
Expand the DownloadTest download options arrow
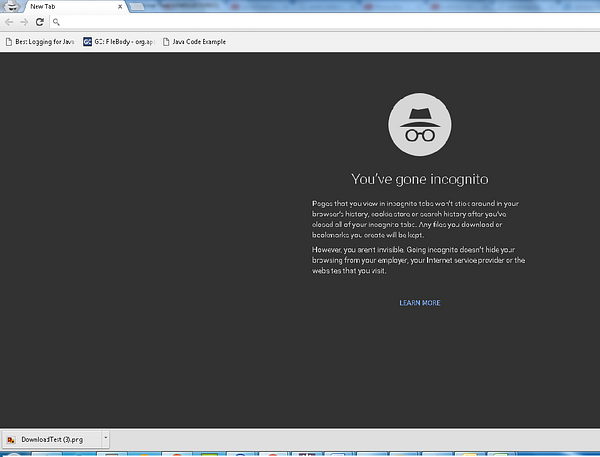[x=106, y=439]
